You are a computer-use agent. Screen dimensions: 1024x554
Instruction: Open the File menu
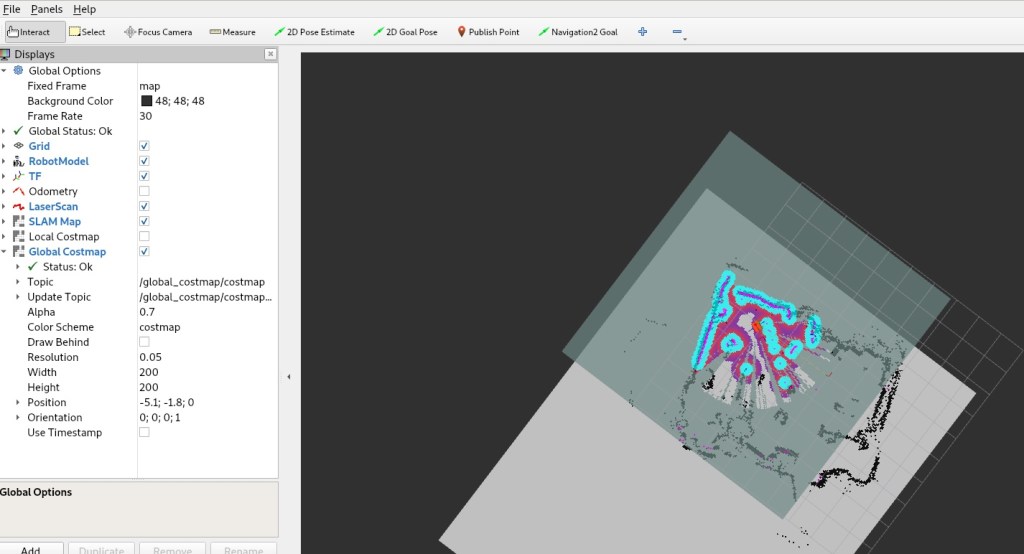(12, 9)
